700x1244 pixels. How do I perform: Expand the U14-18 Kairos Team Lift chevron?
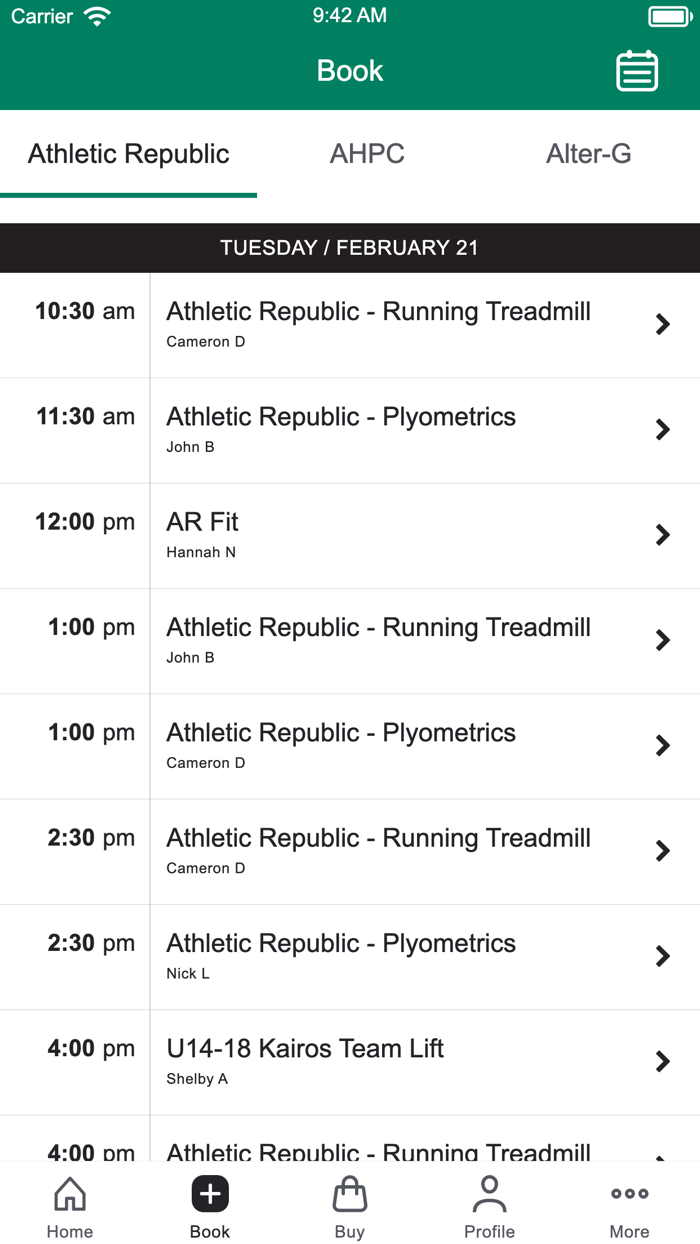(662, 1061)
